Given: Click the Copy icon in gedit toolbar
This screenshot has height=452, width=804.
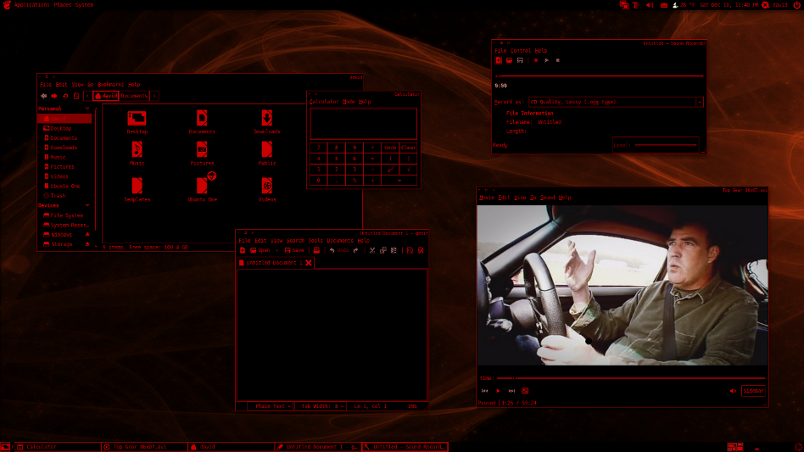Looking at the screenshot, I should click(x=383, y=251).
